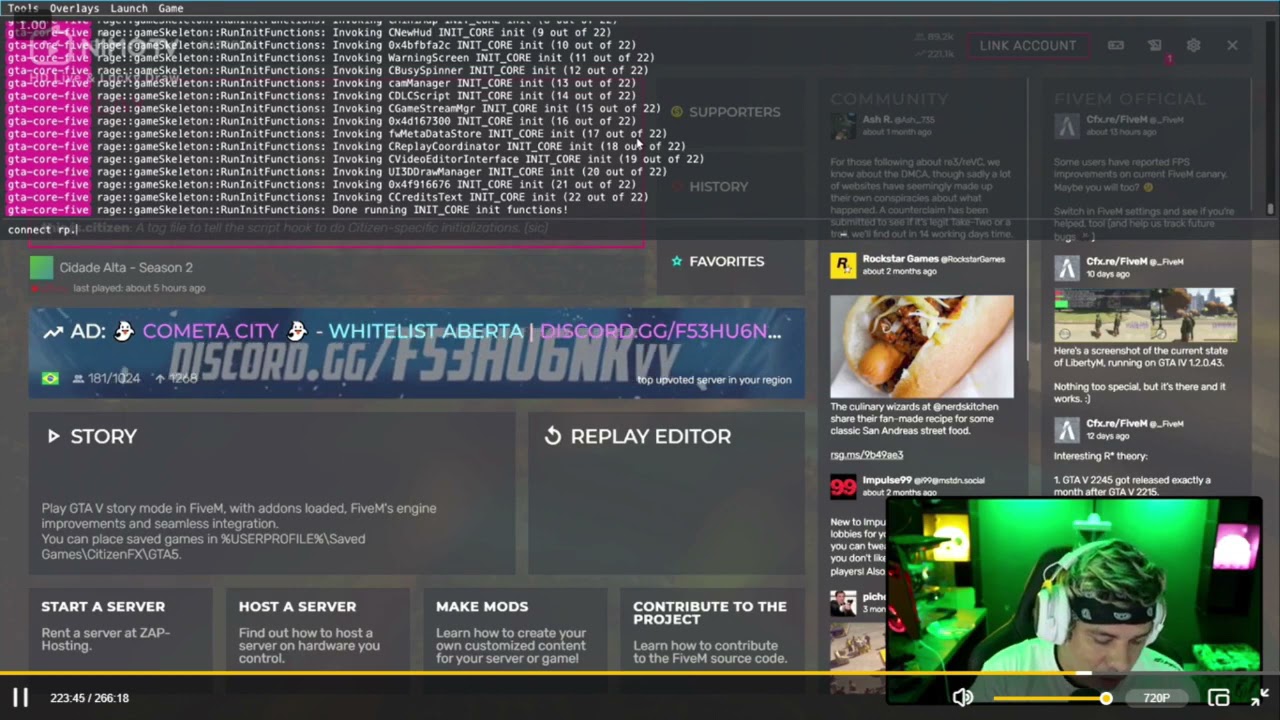
Task: Click the FIVEM OFFICIAL feed heading
Action: coord(1130,99)
